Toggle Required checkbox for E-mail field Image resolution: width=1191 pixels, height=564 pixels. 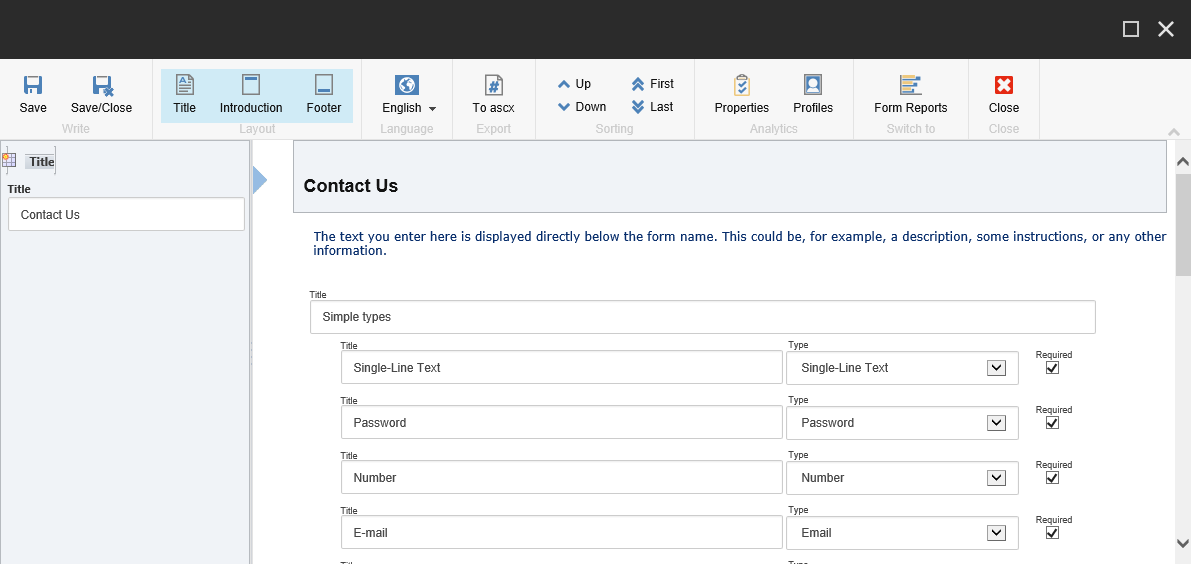(1052, 533)
